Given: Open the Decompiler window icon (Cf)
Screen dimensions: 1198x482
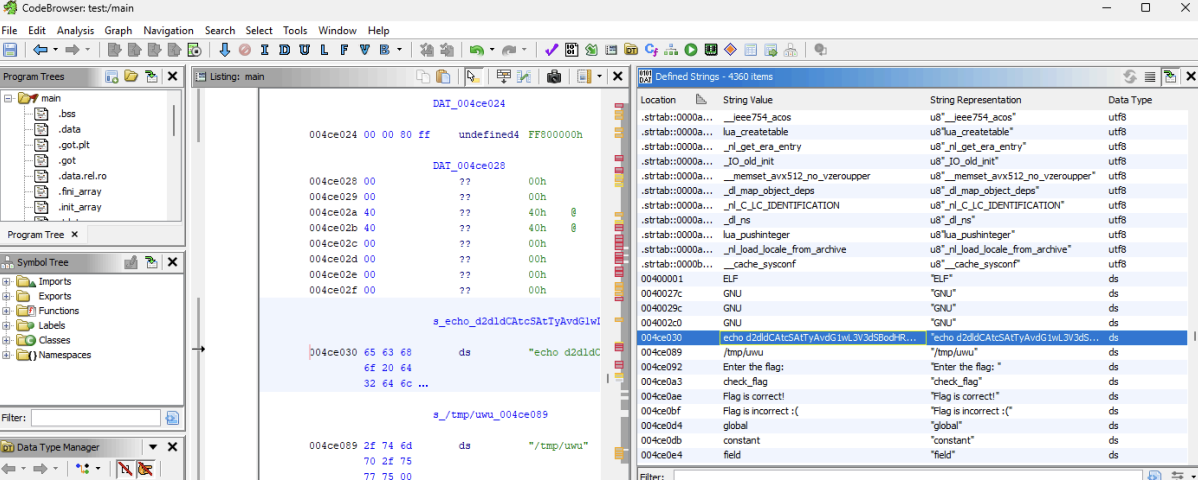Looking at the screenshot, I should click(651, 50).
